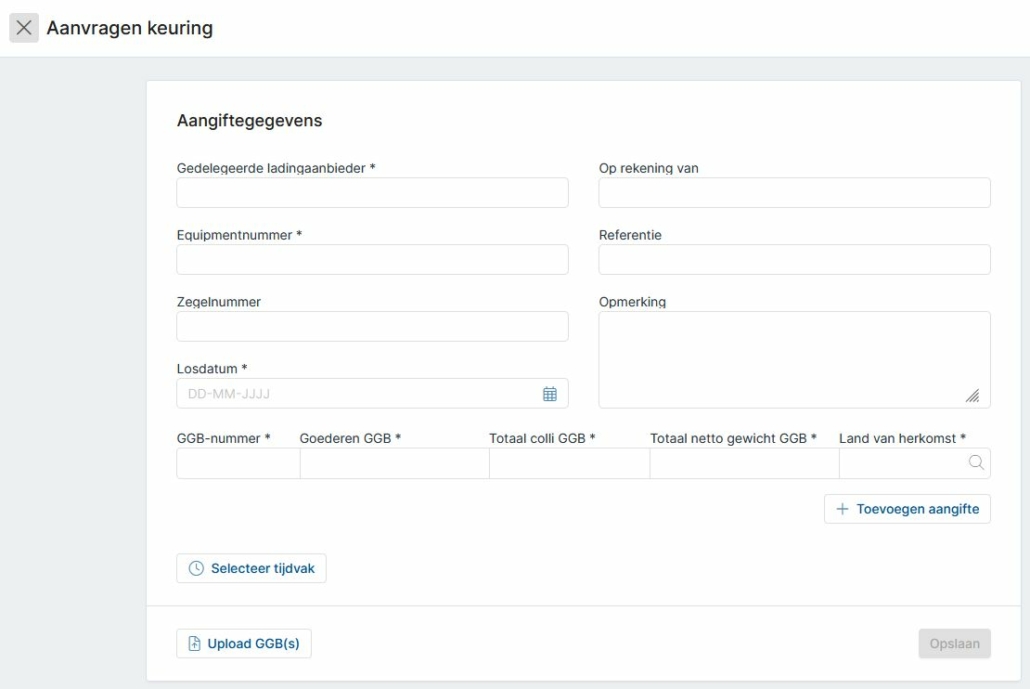
Task: Click the Zegelnummer label text
Action: [x=219, y=302]
